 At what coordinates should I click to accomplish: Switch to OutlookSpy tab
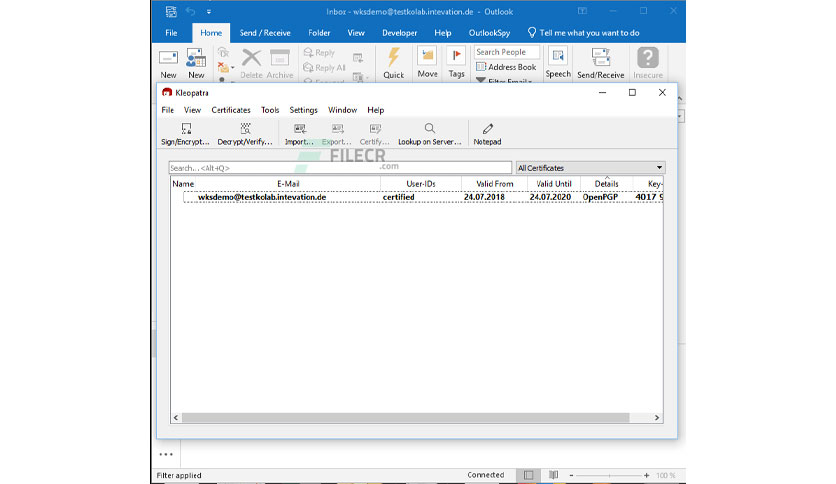tap(489, 33)
